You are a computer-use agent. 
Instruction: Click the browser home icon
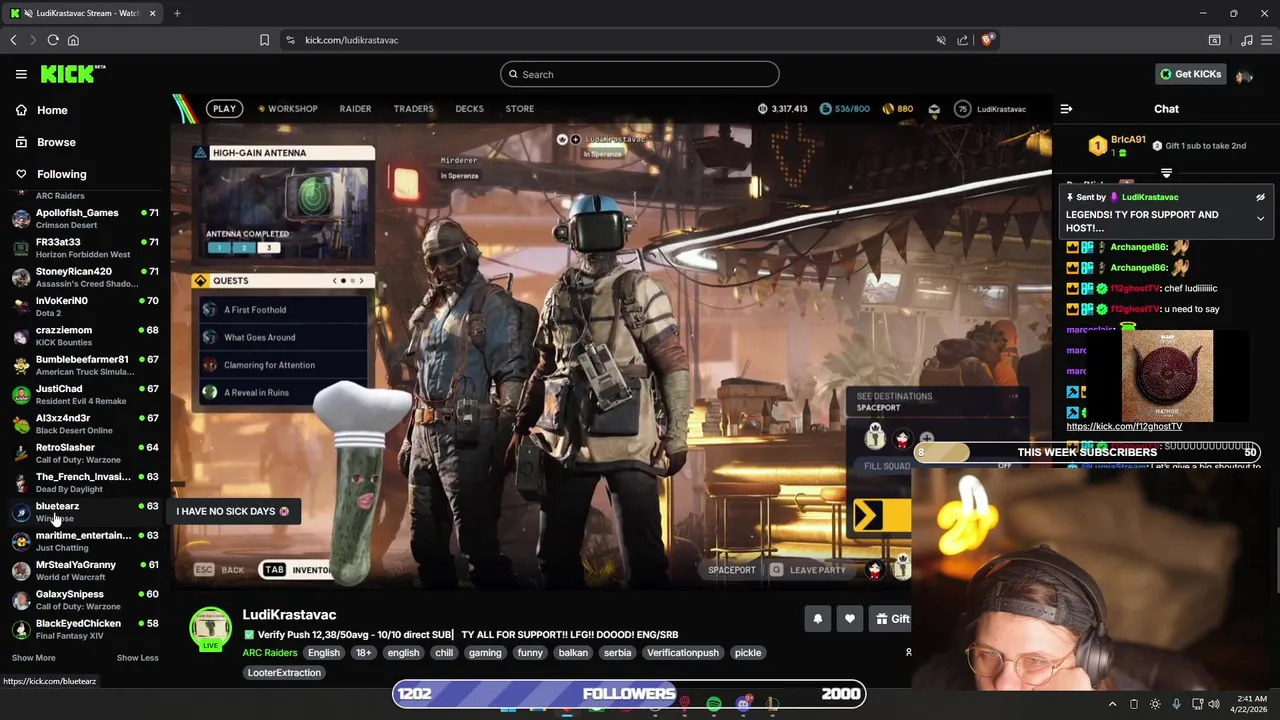73,40
